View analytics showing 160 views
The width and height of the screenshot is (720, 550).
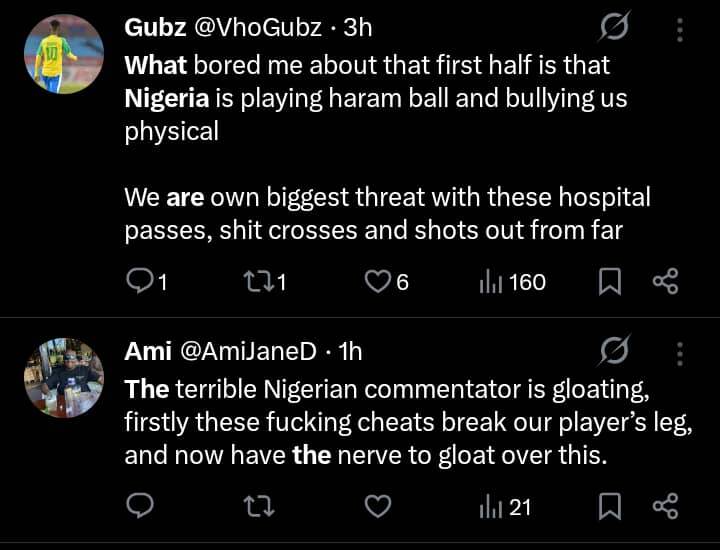[x=512, y=282]
